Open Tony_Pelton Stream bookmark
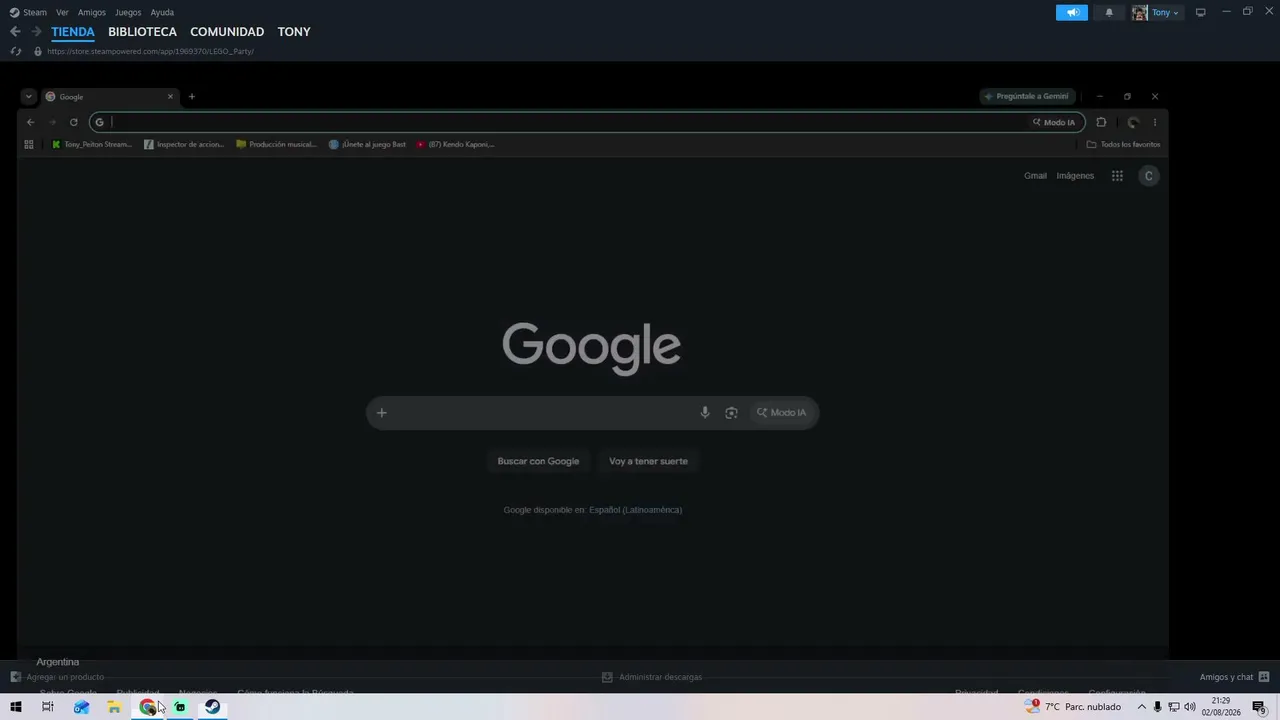Viewport: 1280px width, 720px height. click(x=91, y=144)
